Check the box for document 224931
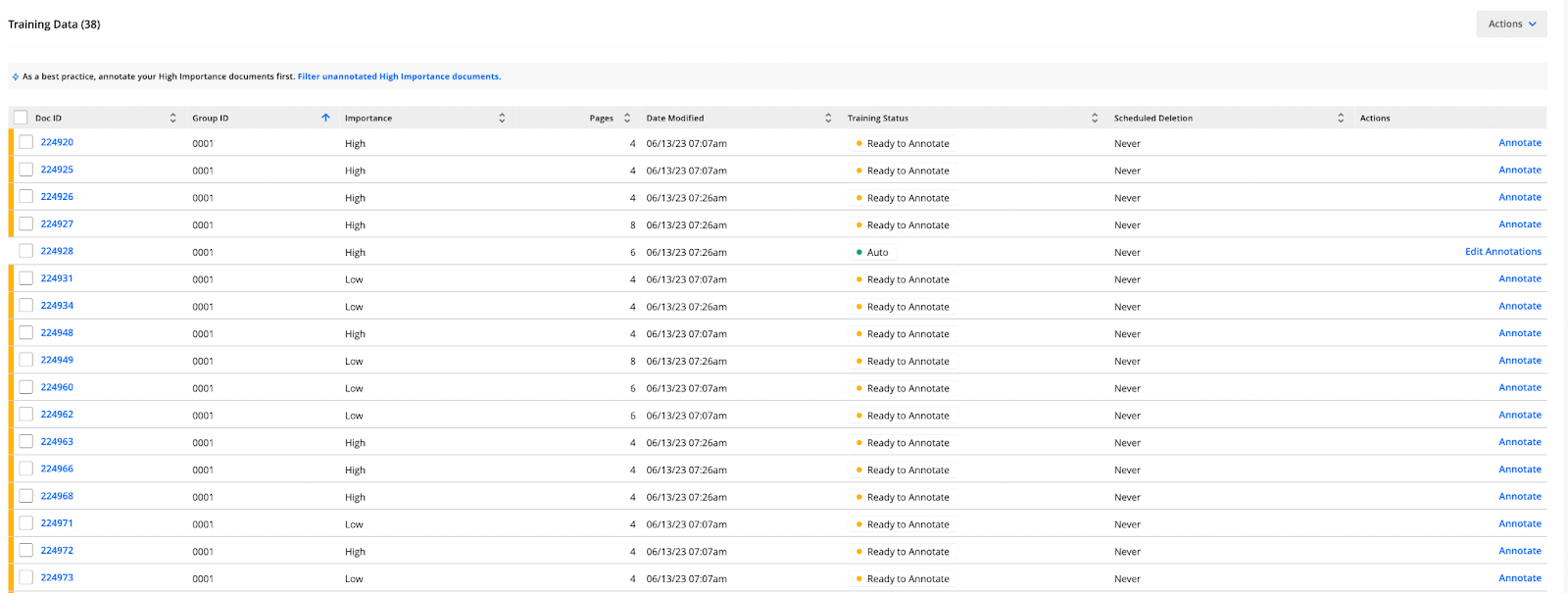Viewport: 1568px width, 593px height. [26, 278]
